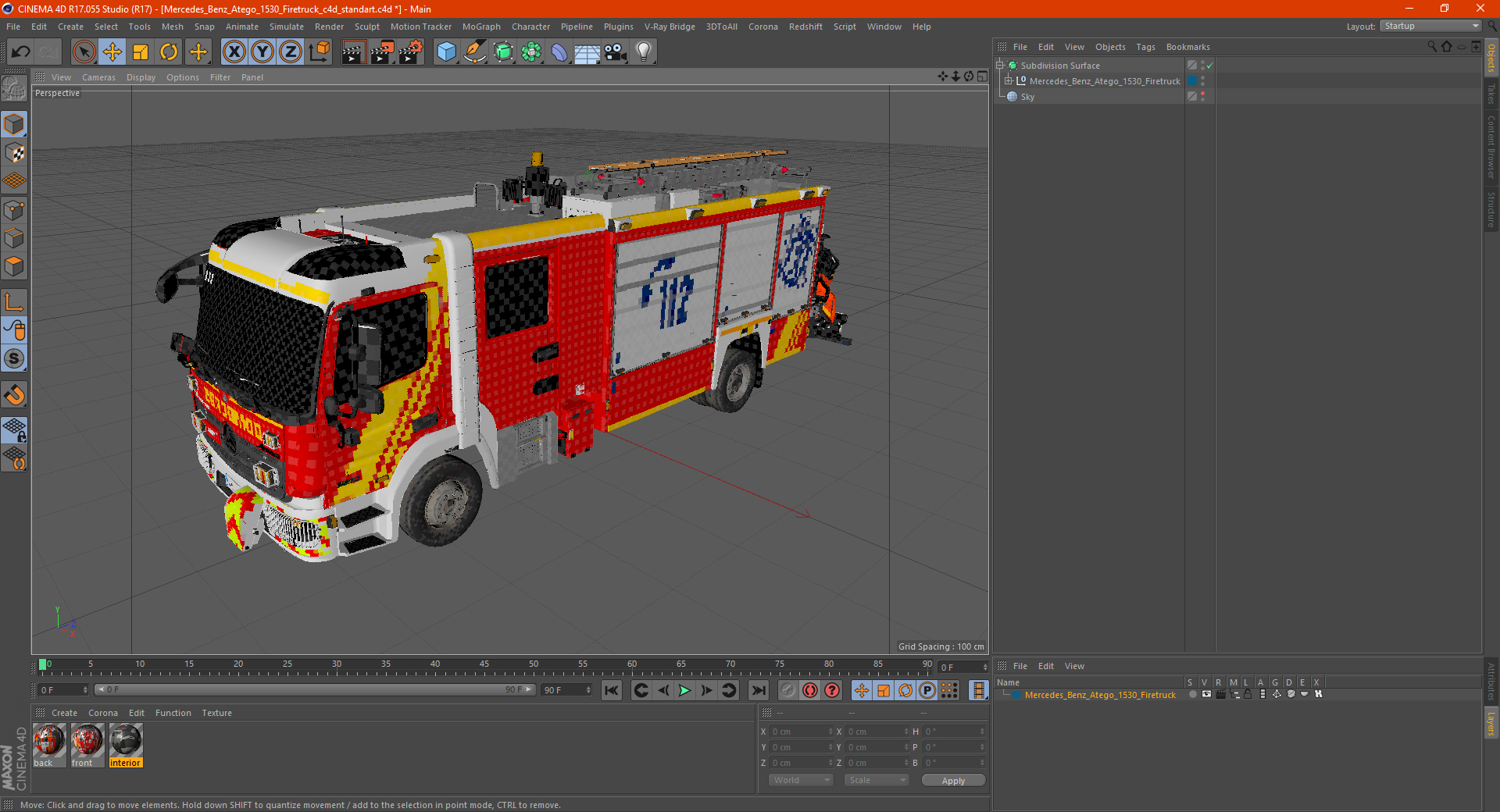Add a Floor environment object

(x=587, y=52)
